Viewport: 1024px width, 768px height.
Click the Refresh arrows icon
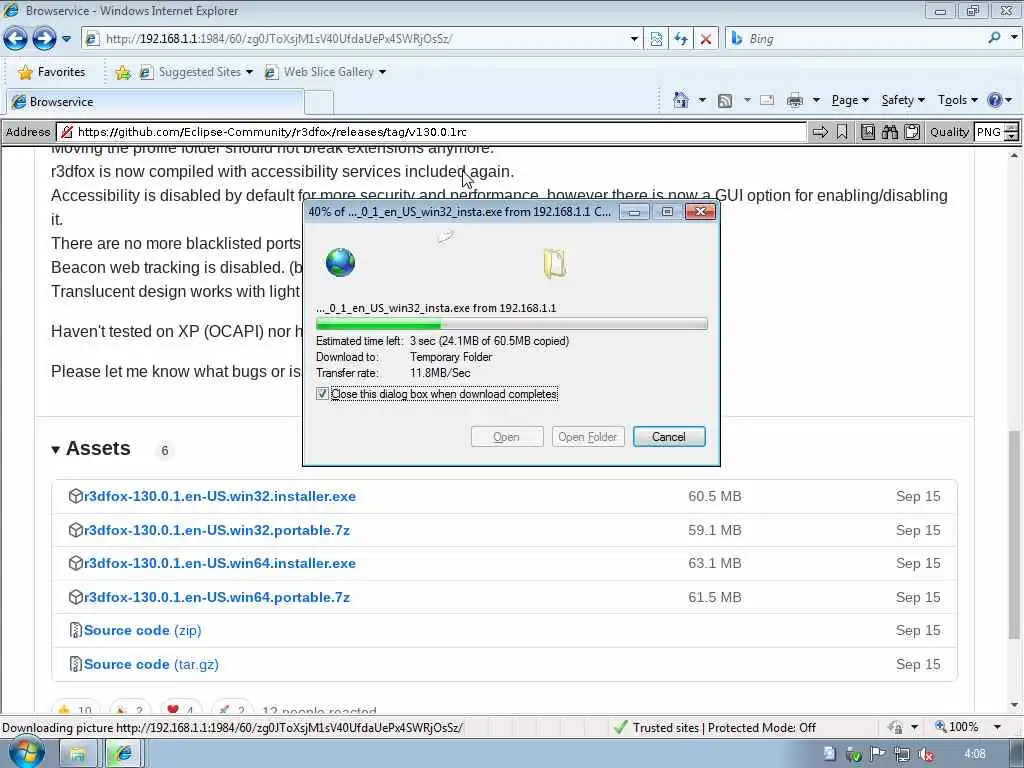pos(681,39)
